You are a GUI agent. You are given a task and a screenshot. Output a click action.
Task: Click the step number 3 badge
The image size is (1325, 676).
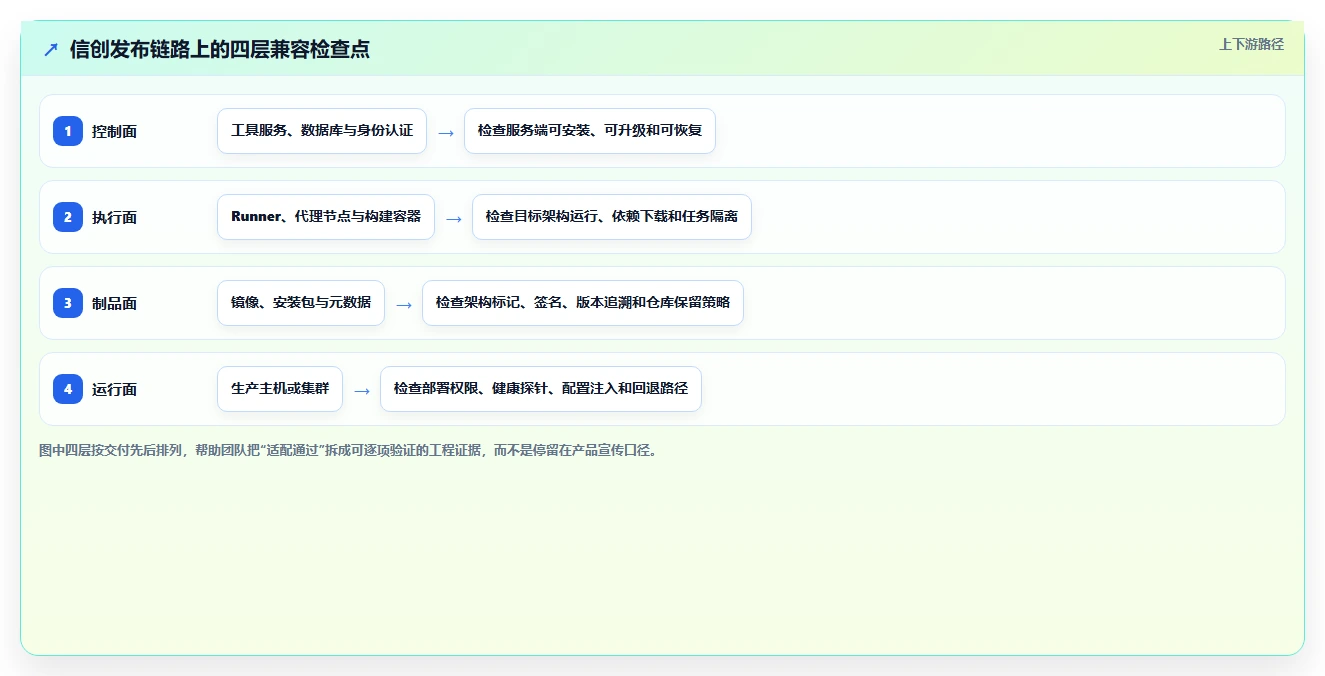68,303
